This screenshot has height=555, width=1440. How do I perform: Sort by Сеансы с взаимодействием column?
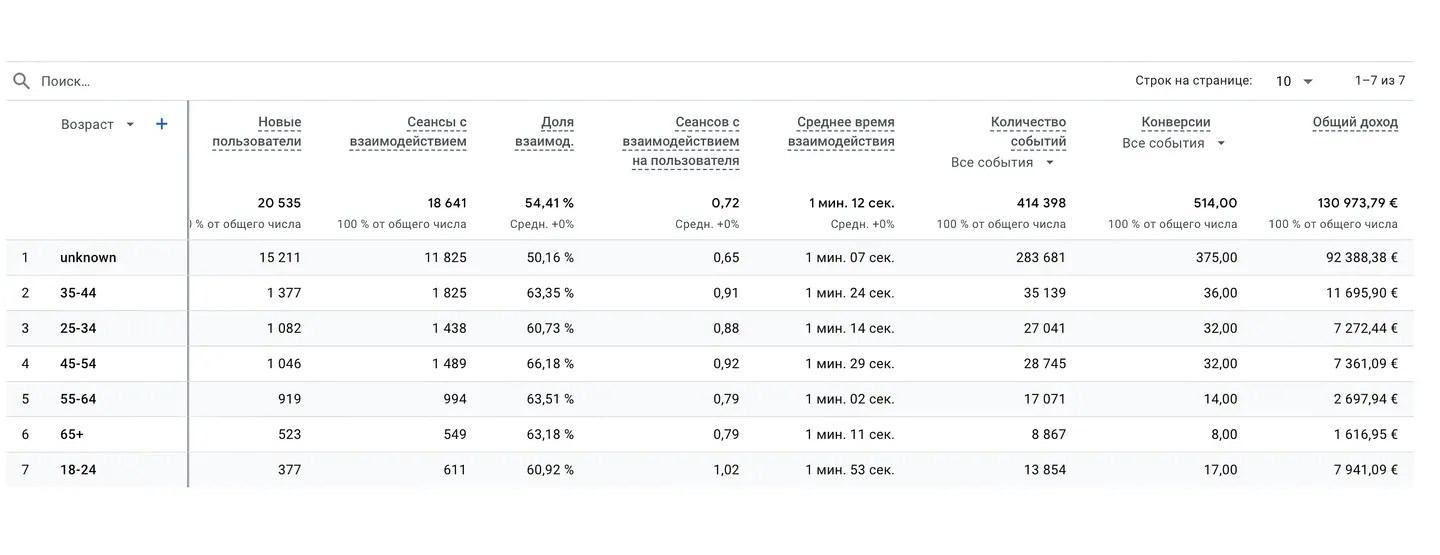[408, 132]
